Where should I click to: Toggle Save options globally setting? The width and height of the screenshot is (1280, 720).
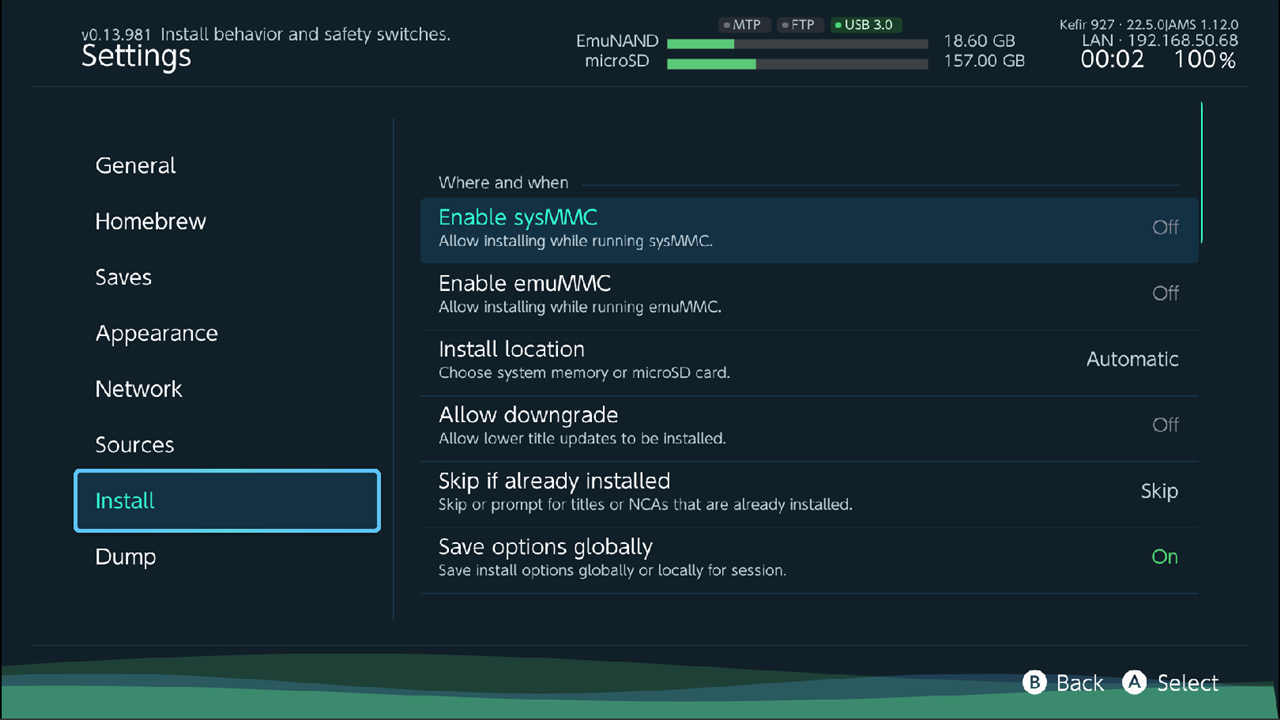(x=809, y=559)
